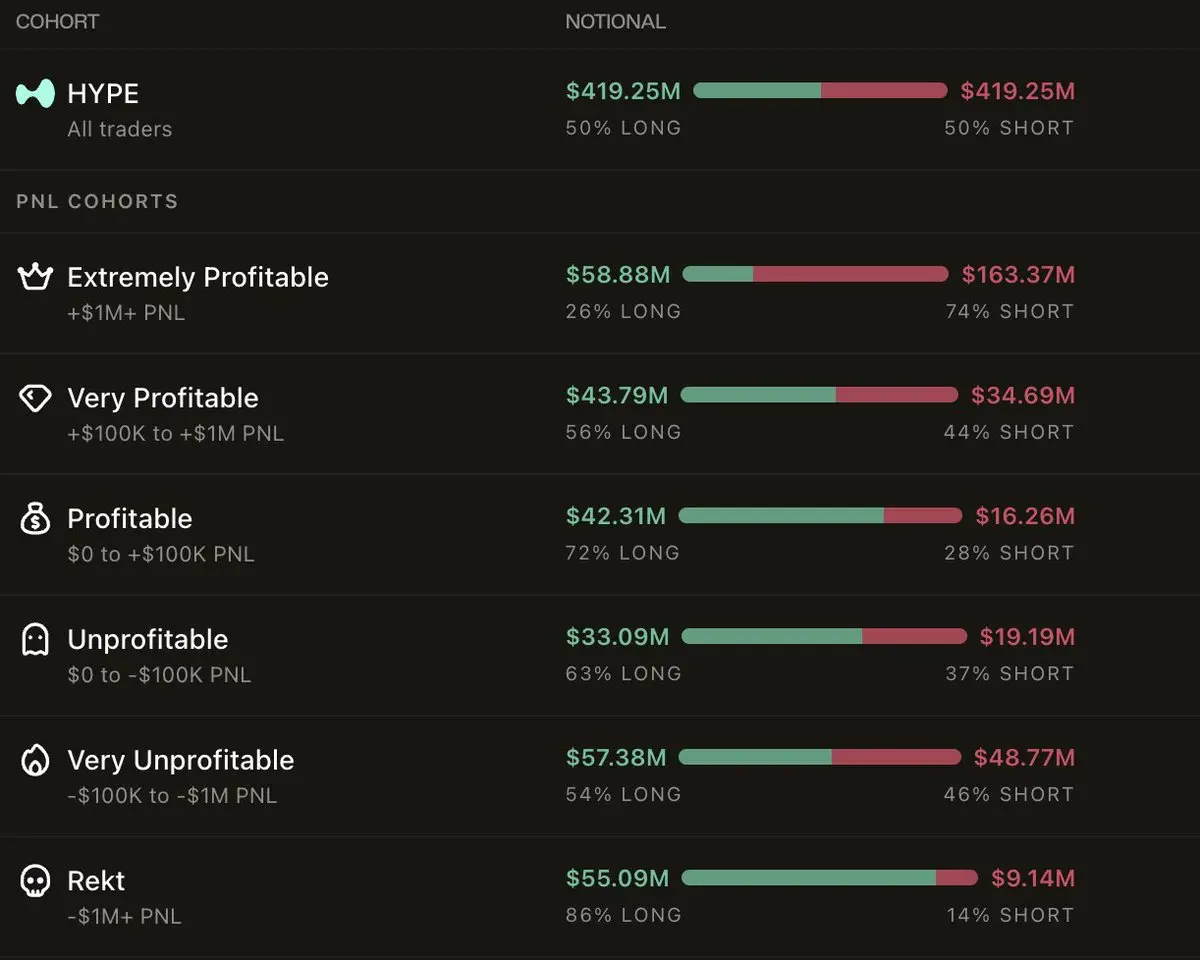Click the diamond icon for Very Profitable

coord(35,398)
